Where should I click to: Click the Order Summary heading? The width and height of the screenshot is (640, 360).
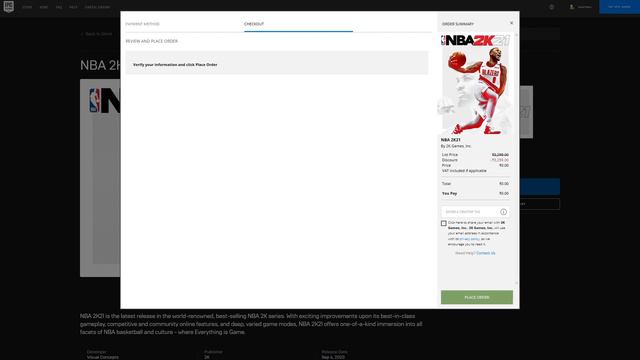(458, 24)
